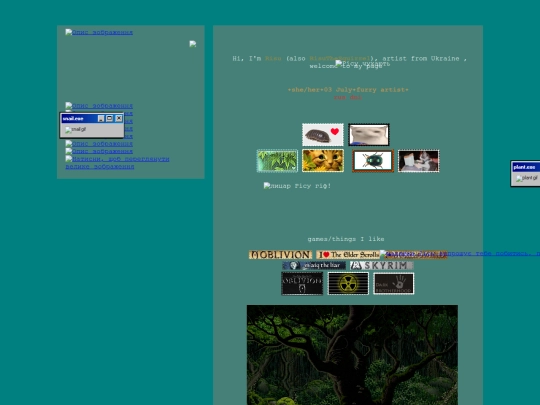Open the black Oblivion logo stamp
The width and height of the screenshot is (540, 405).
click(302, 283)
